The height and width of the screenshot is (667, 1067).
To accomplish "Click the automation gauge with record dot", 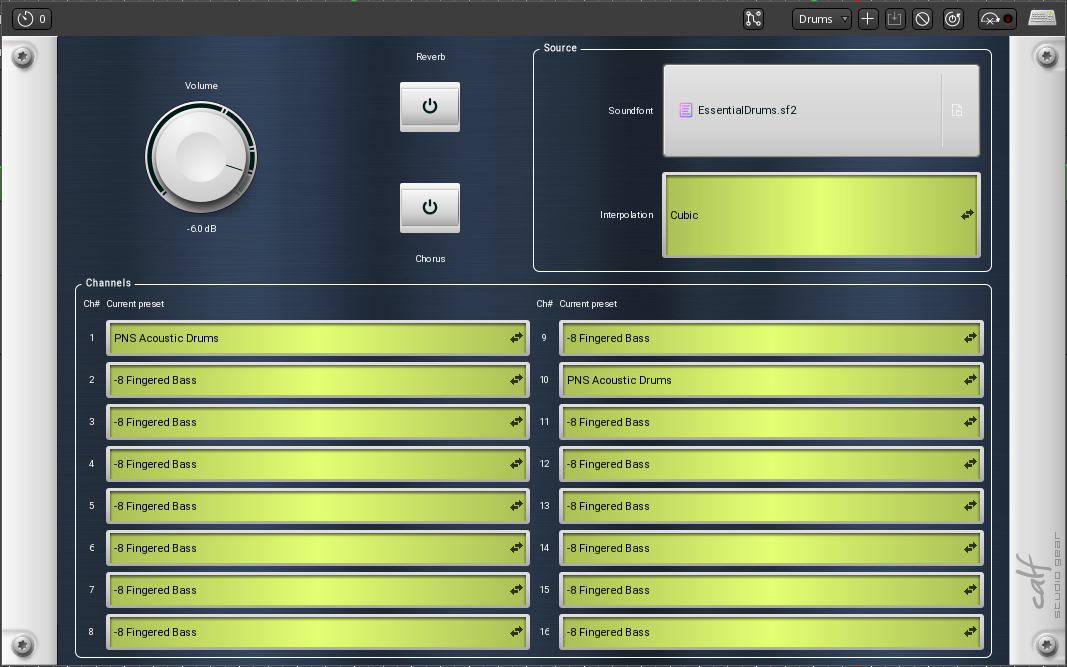I will coord(996,19).
